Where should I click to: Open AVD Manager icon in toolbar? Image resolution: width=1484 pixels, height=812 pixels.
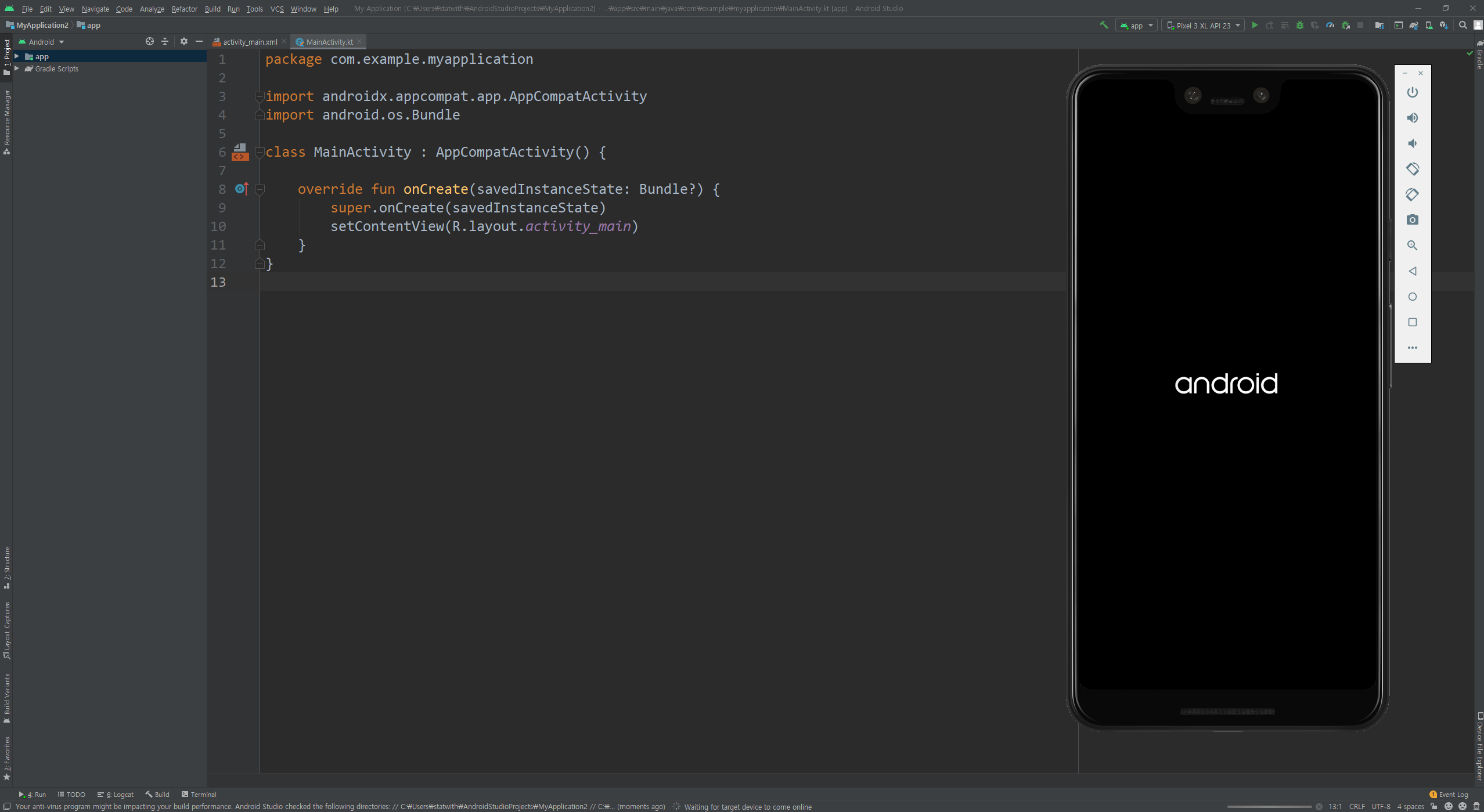[1429, 26]
